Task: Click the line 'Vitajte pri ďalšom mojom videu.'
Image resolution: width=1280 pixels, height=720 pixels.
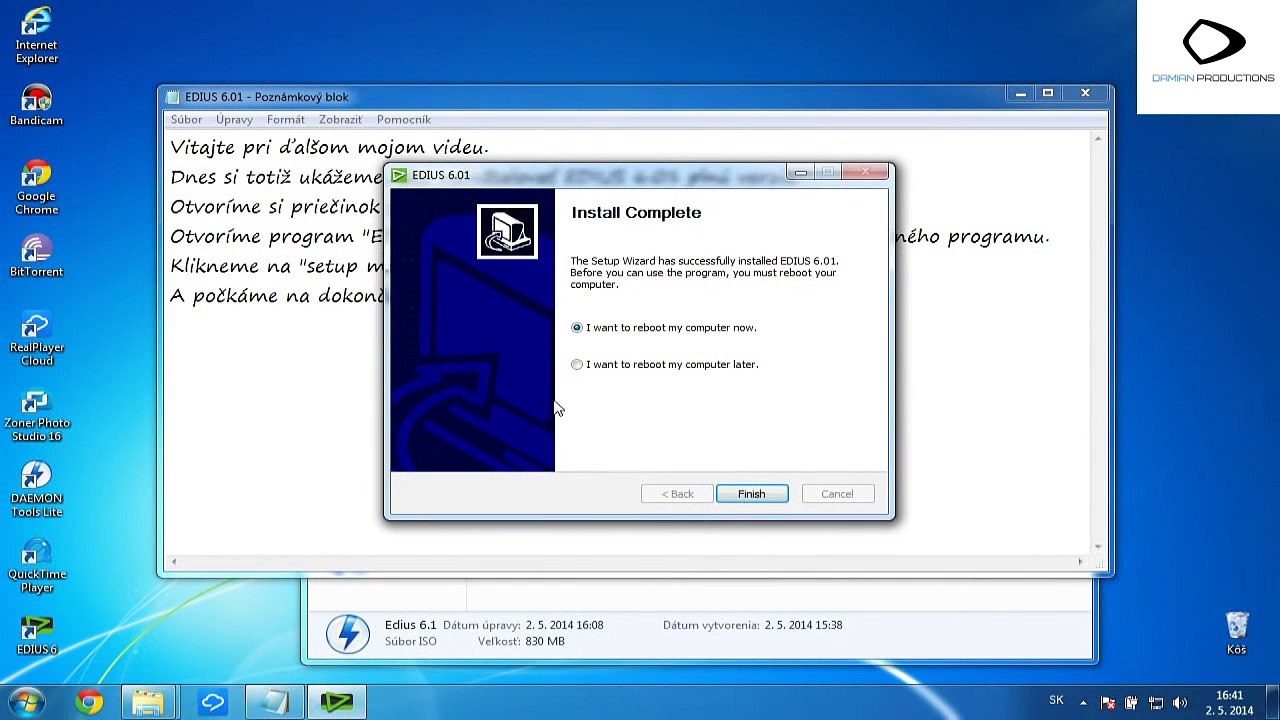Action: (329, 148)
